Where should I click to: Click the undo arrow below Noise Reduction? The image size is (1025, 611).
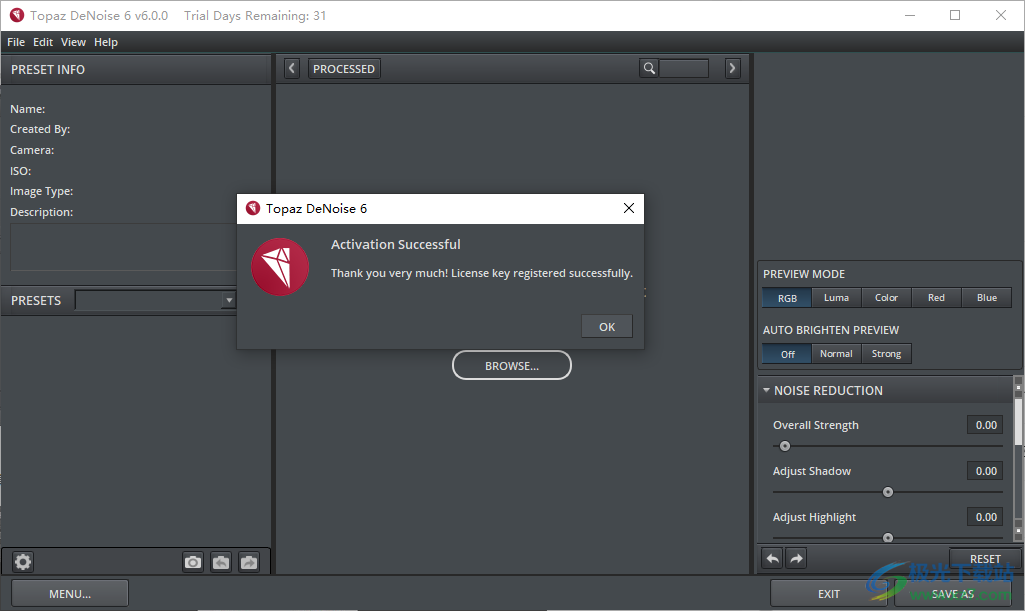772,558
